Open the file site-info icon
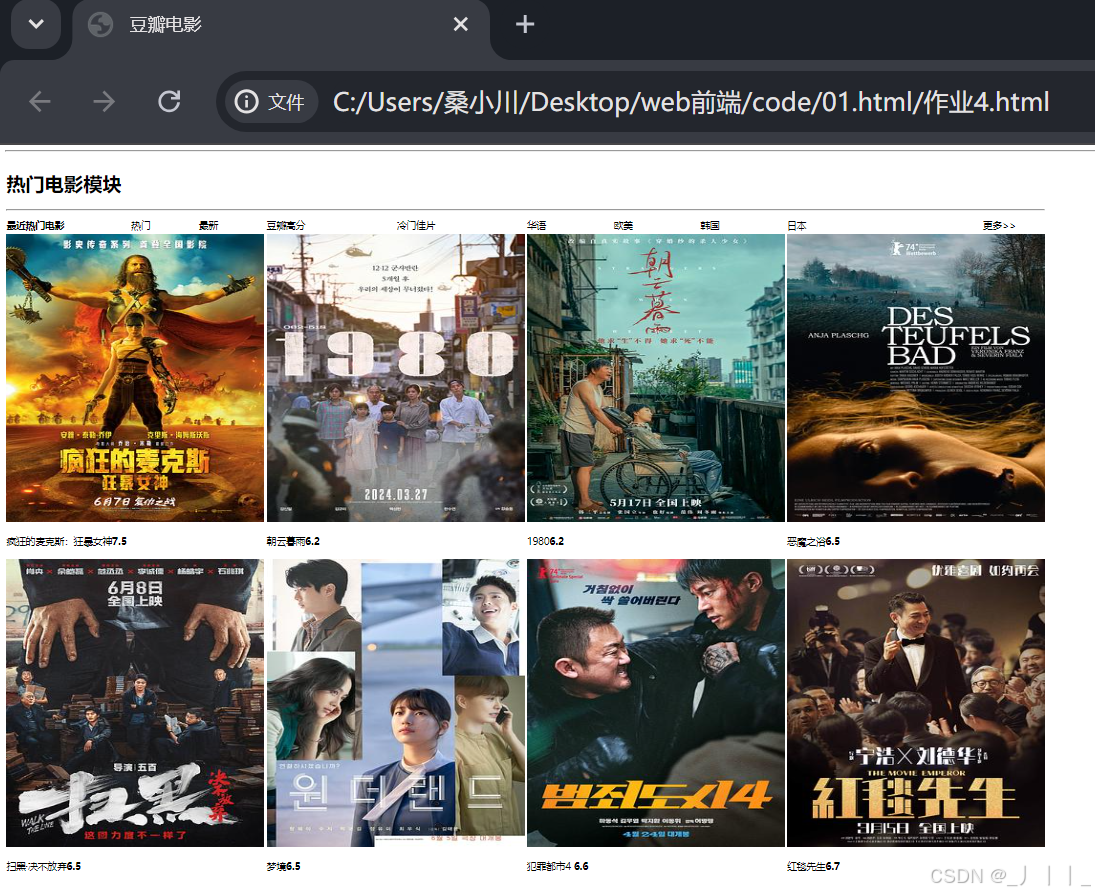This screenshot has width=1095, height=893. pos(247,102)
